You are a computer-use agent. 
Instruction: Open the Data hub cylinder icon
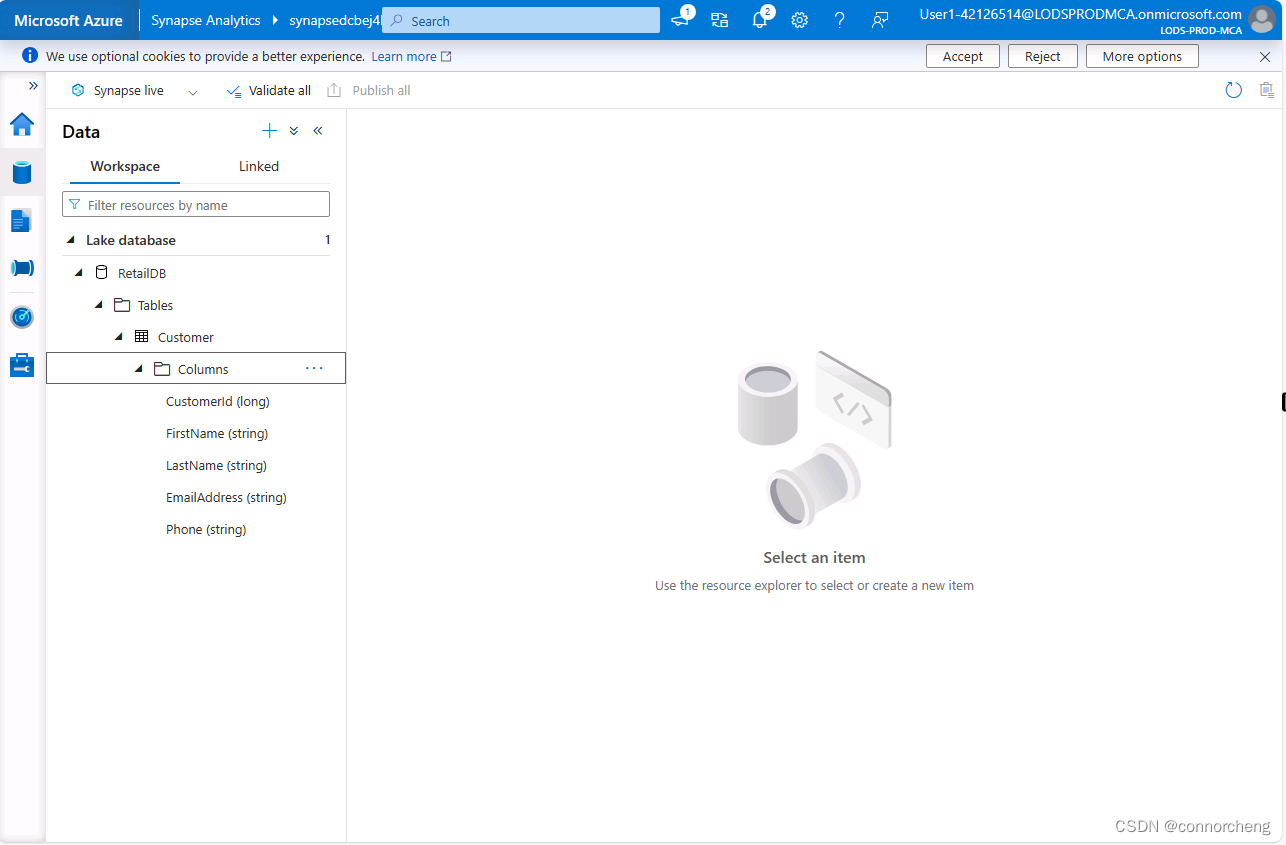(x=22, y=172)
